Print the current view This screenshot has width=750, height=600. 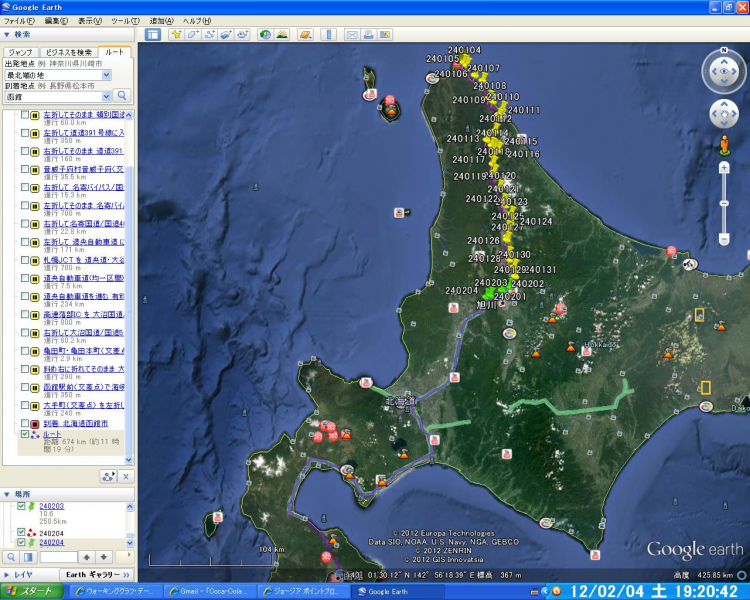368,34
